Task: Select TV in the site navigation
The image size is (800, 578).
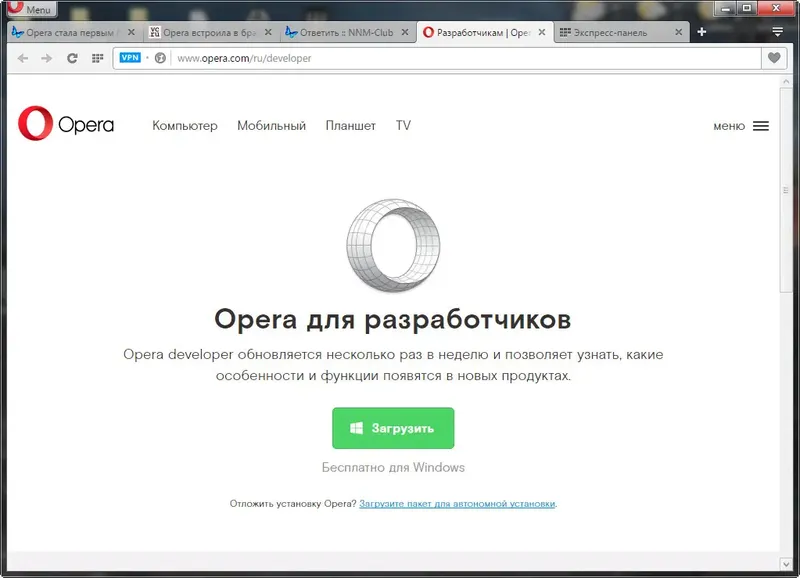Action: (x=403, y=126)
